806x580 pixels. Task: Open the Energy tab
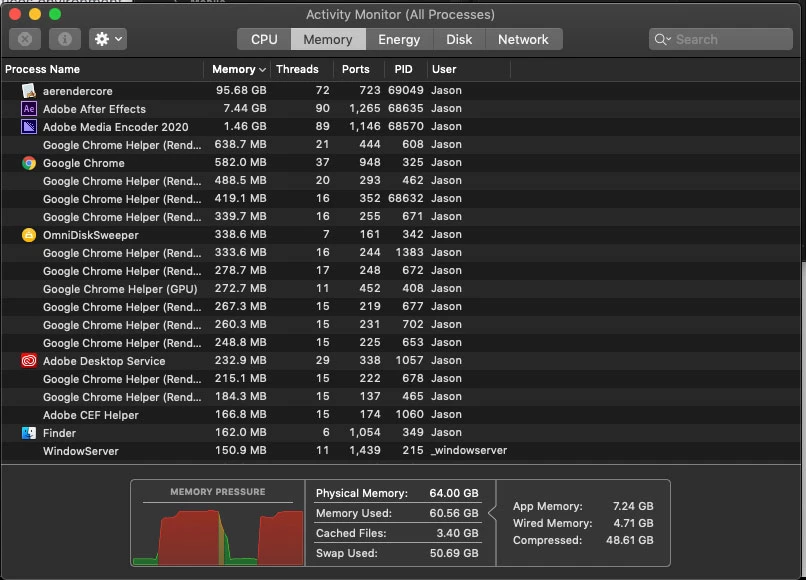click(x=399, y=40)
